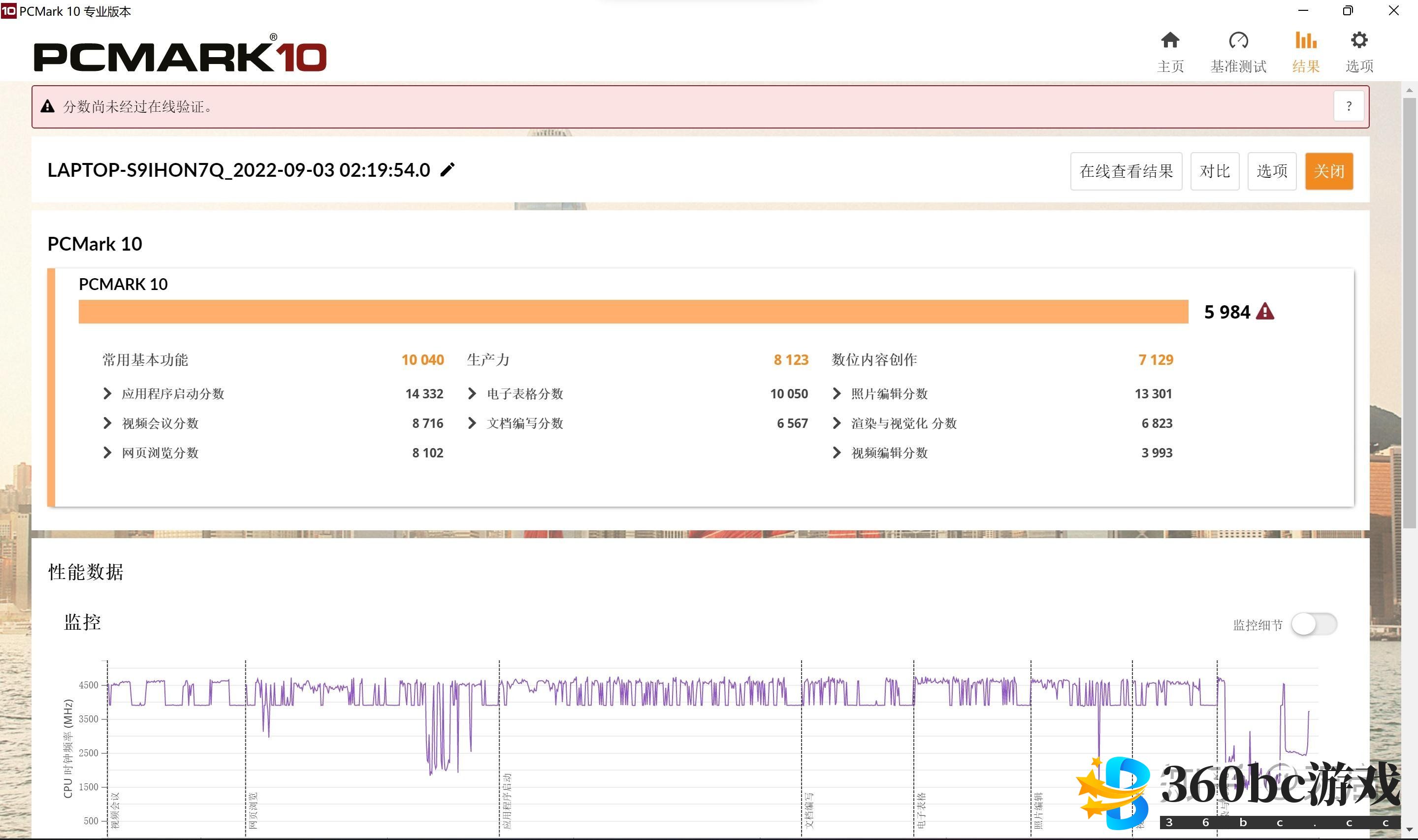The image size is (1418, 840).
Task: Click the Home (主页) house icon
Action: click(x=1169, y=41)
